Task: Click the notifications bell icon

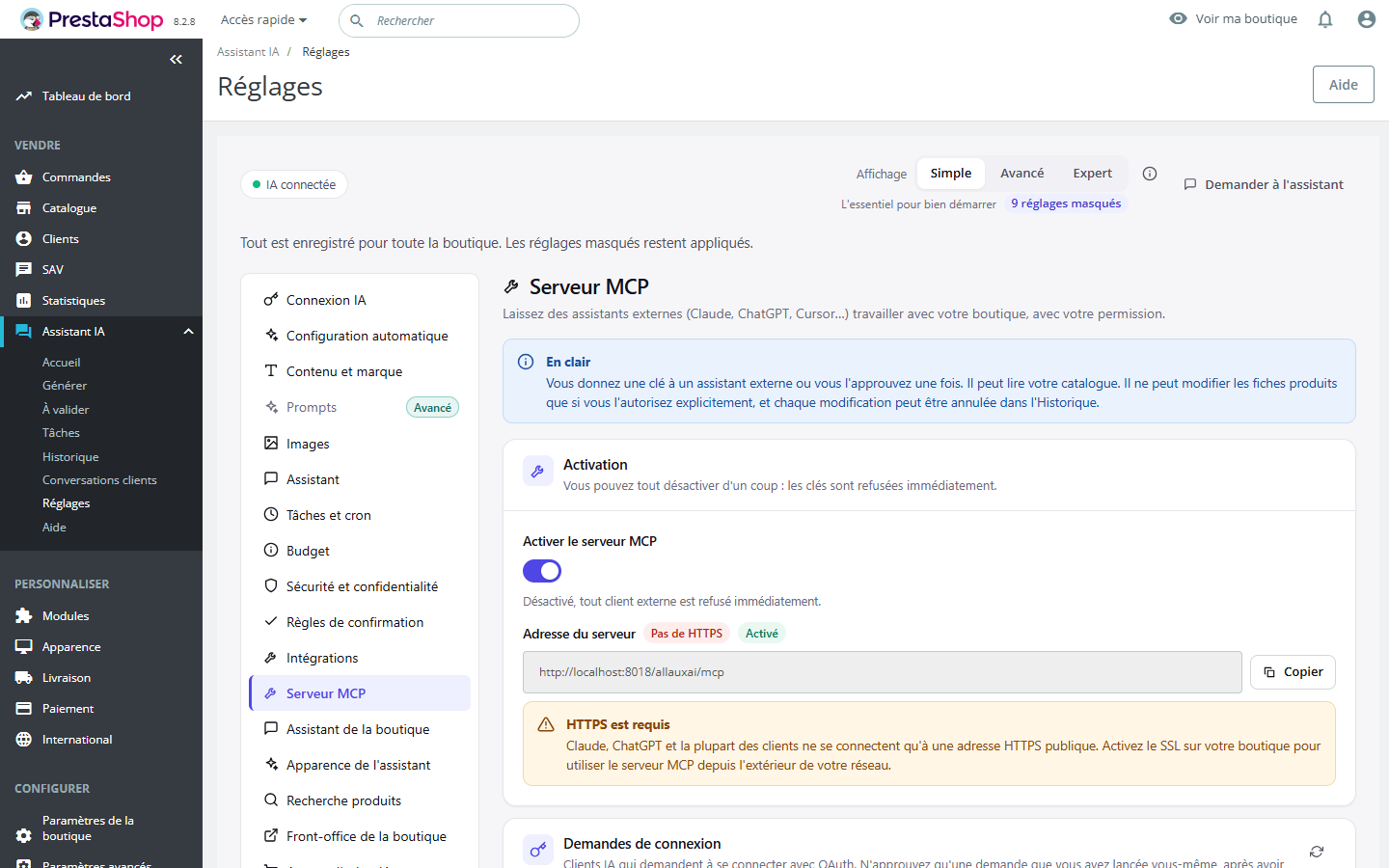Action: [x=1325, y=19]
